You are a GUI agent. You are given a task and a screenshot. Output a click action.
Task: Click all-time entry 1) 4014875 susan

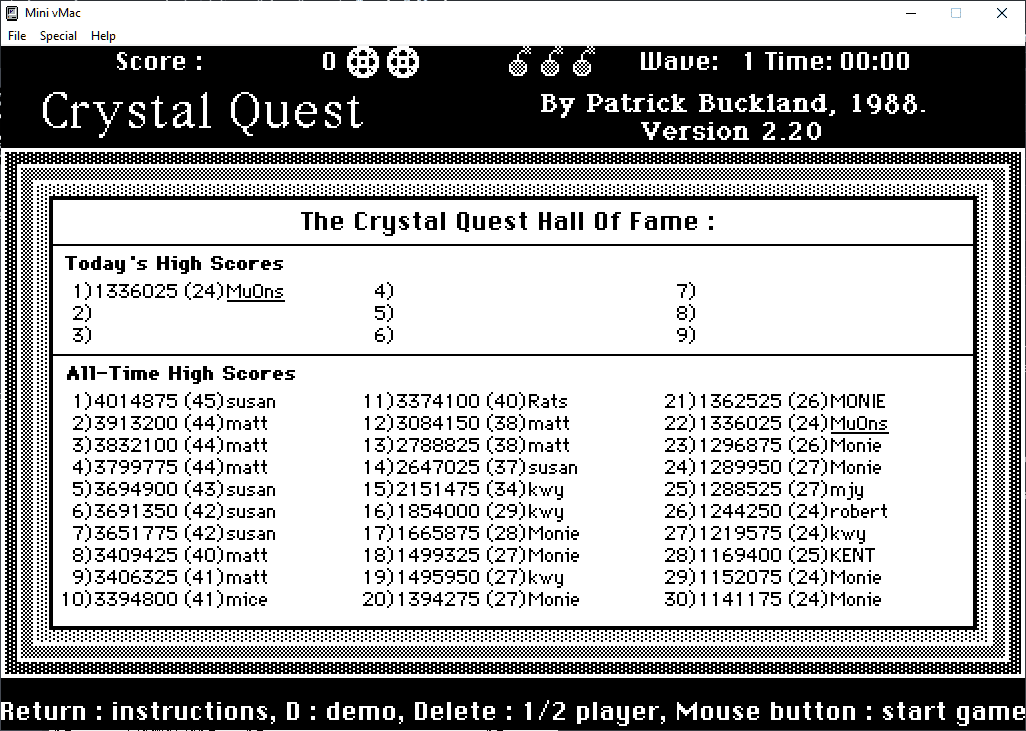pyautogui.click(x=174, y=401)
